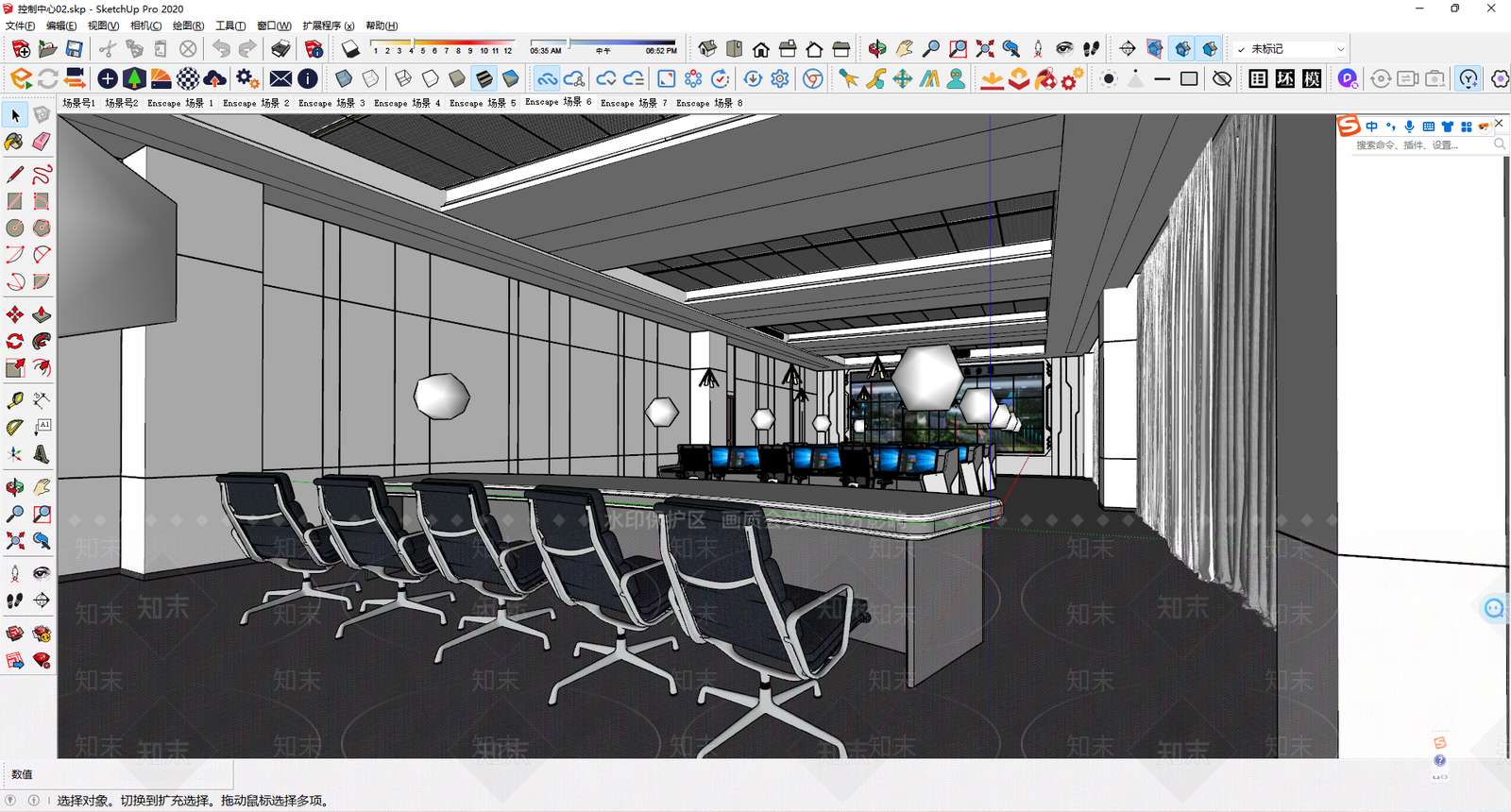The height and width of the screenshot is (812, 1511).
Task: Open Enscape upload cloud icon
Action: 215,78
